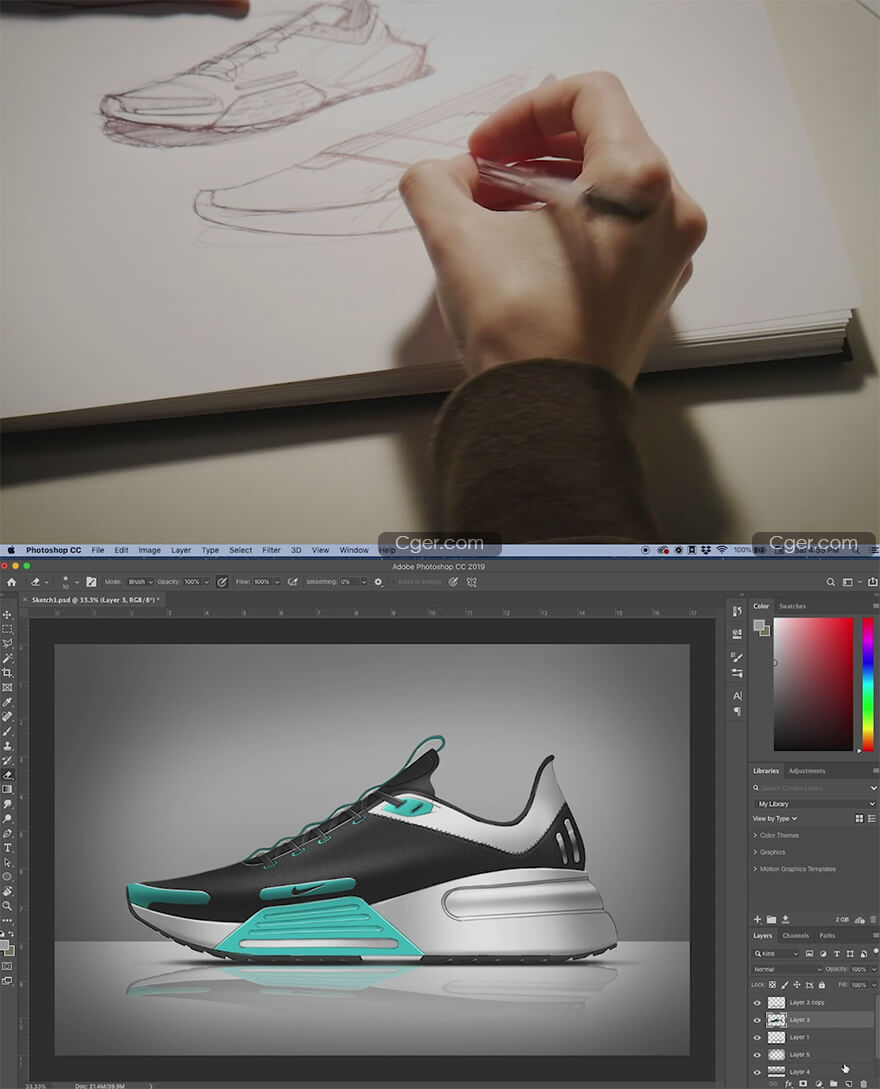
Task: Select the Lasso tool
Action: [x=8, y=644]
